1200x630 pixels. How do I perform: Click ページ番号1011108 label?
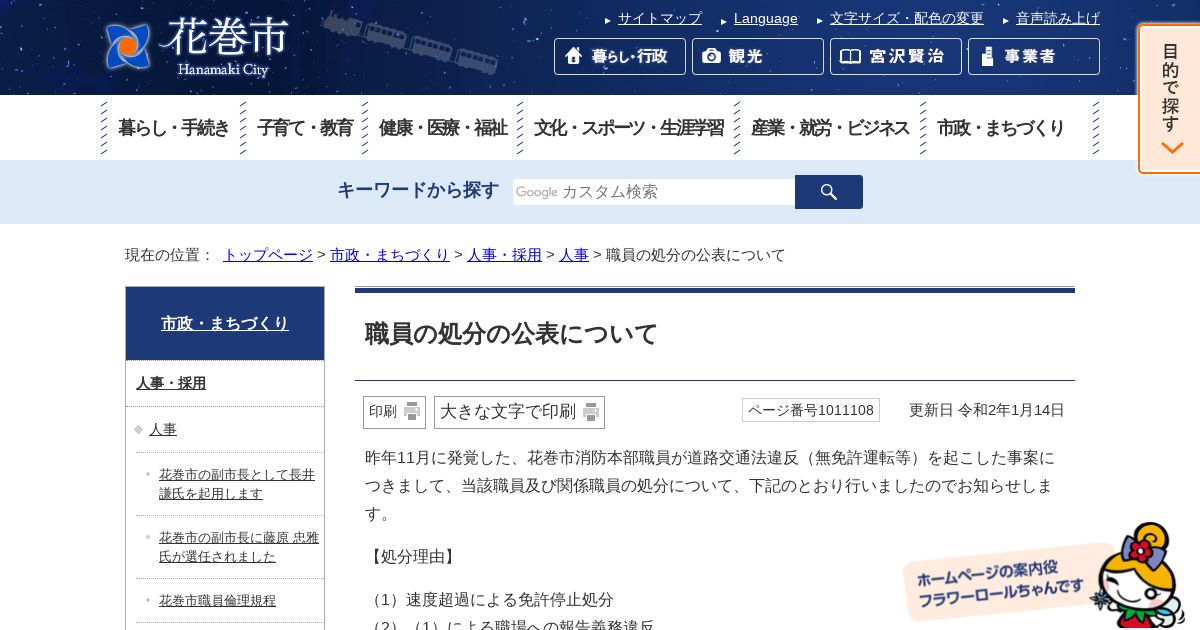811,410
